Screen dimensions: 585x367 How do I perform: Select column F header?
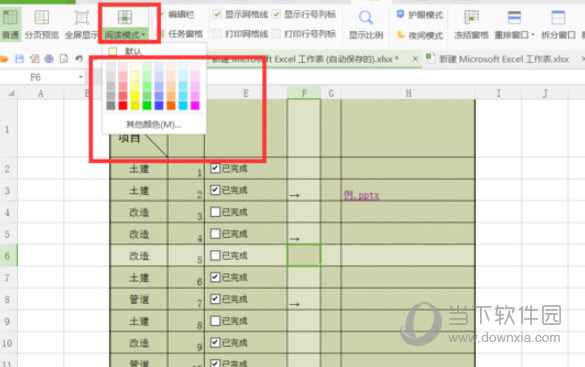point(304,93)
